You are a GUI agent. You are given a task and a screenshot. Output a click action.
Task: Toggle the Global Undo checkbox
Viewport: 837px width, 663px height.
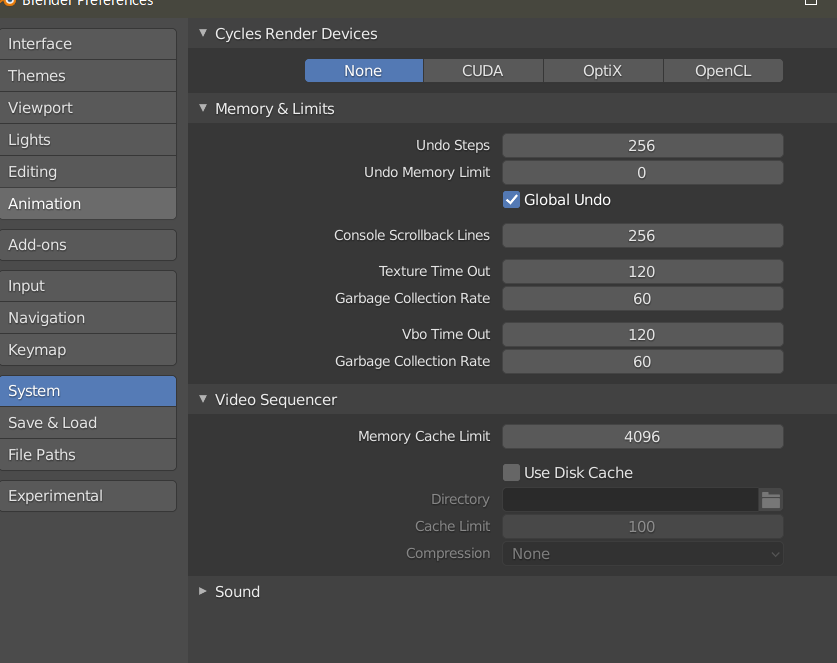click(511, 200)
